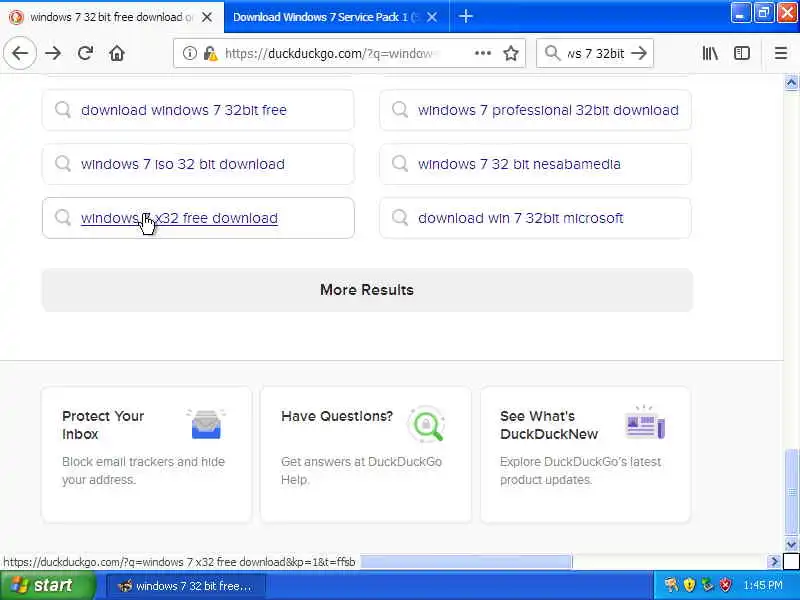Select the 'windows 7 32 bit free download' tab
800x600 pixels.
pyautogui.click(x=112, y=17)
